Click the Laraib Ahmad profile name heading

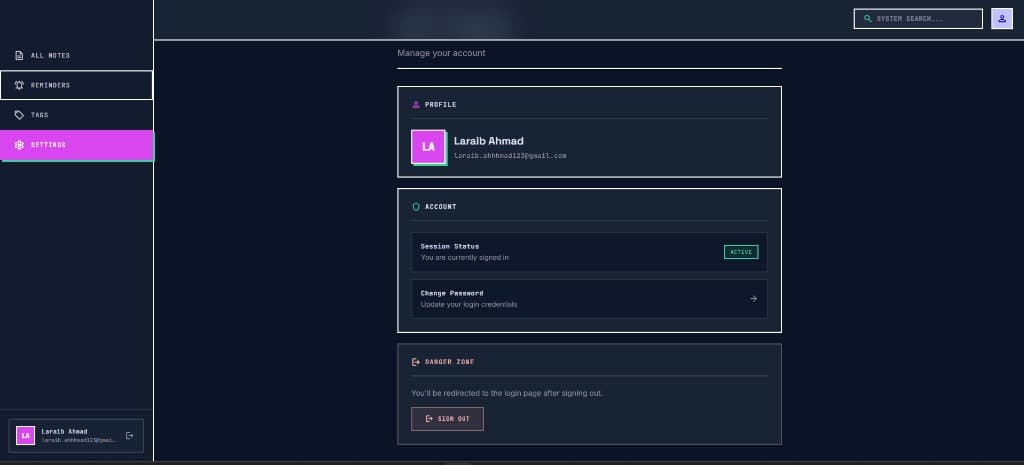[488, 141]
